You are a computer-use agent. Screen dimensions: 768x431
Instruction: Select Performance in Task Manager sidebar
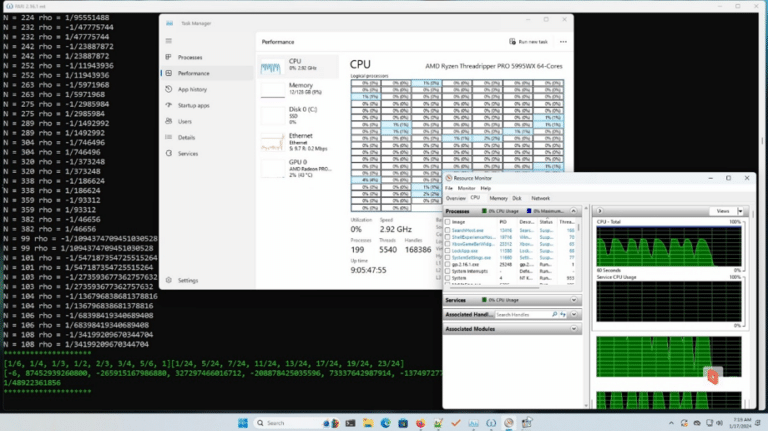[206, 73]
